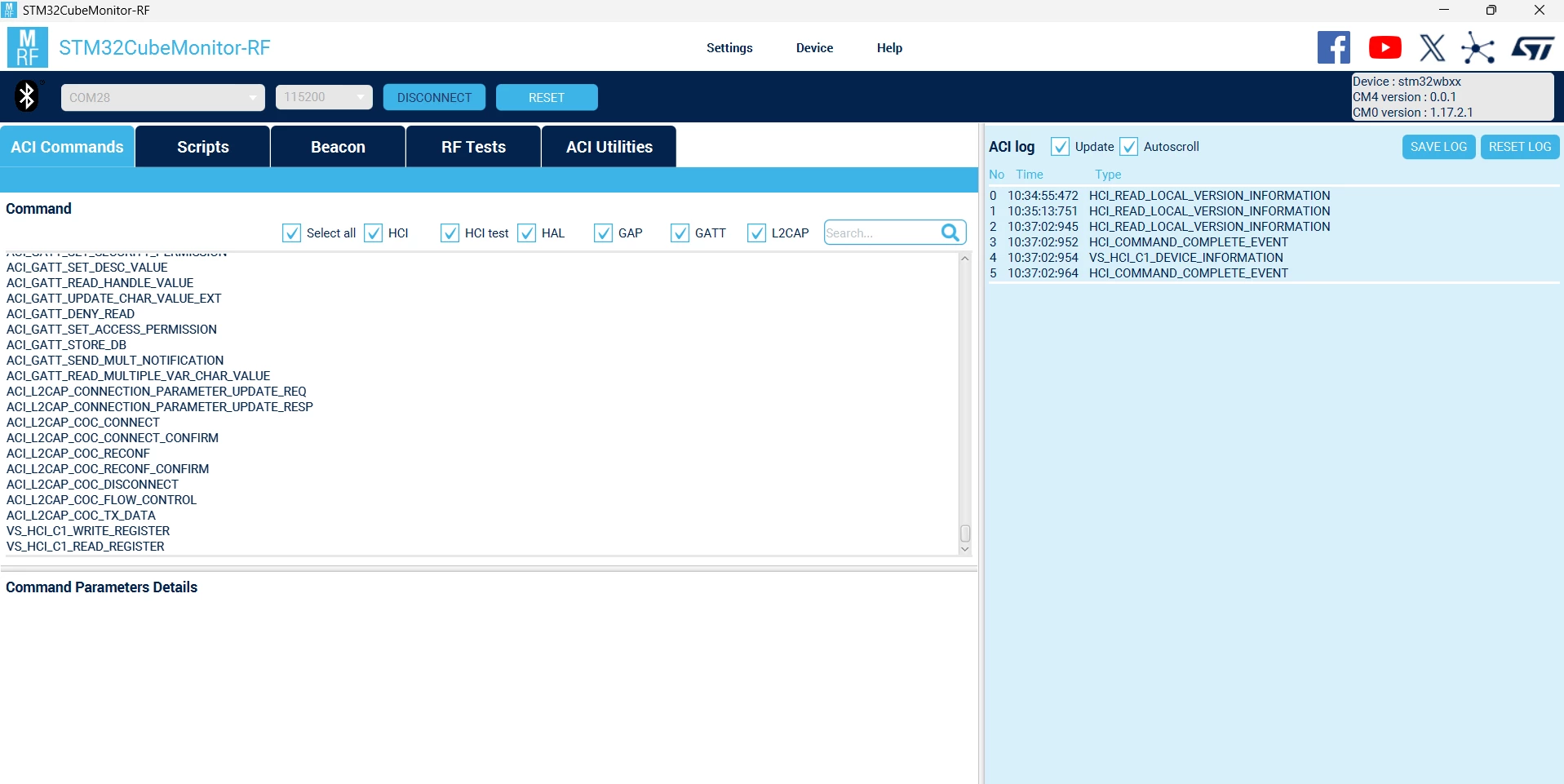
Task: Open the 115200 baud rate dropdown
Action: coord(324,97)
